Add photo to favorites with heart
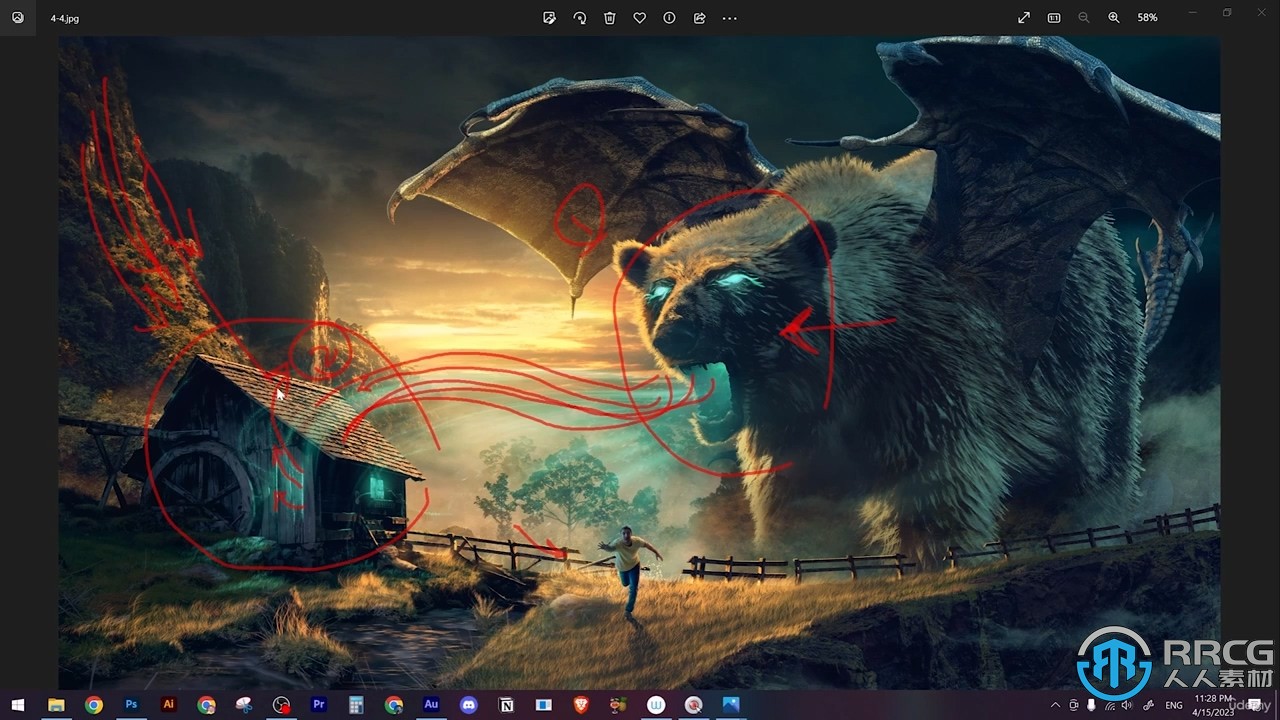This screenshot has width=1280, height=720. 639,18
